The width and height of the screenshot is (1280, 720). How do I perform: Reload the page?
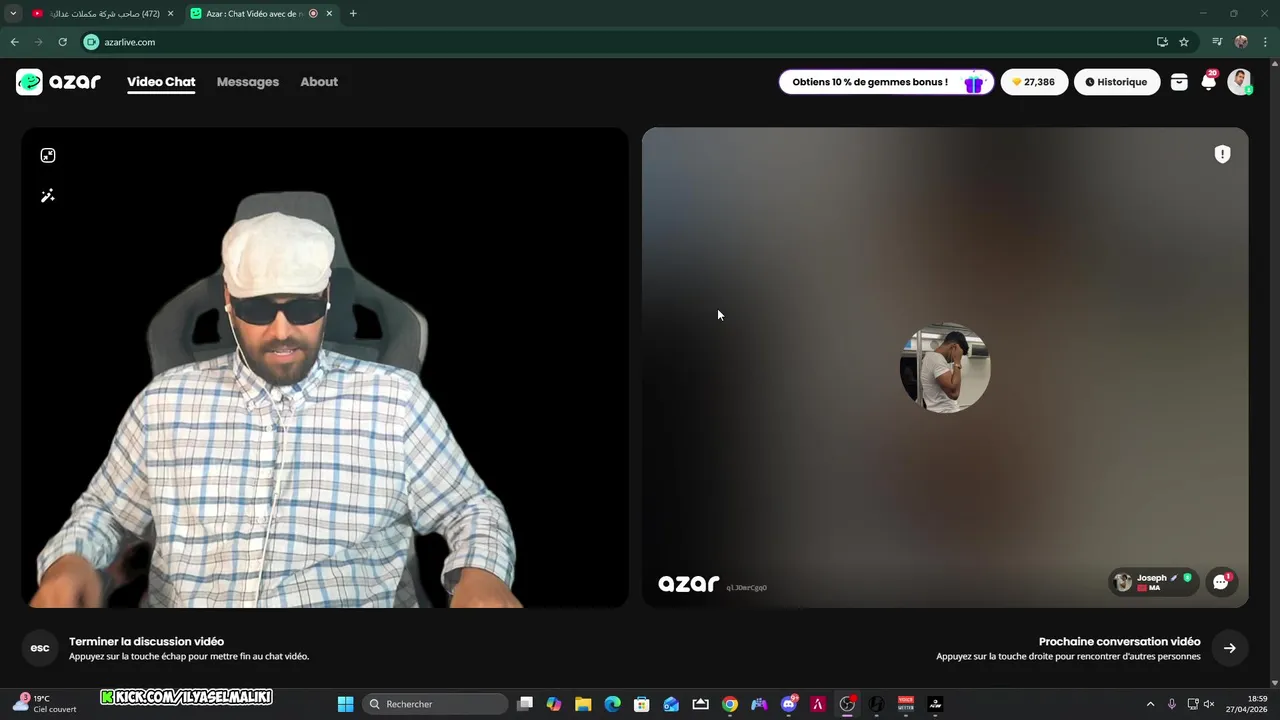[62, 42]
